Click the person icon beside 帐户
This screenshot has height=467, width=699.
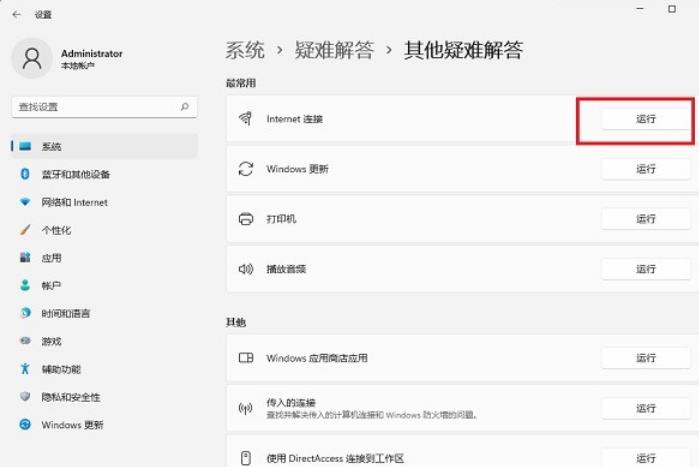(25, 285)
